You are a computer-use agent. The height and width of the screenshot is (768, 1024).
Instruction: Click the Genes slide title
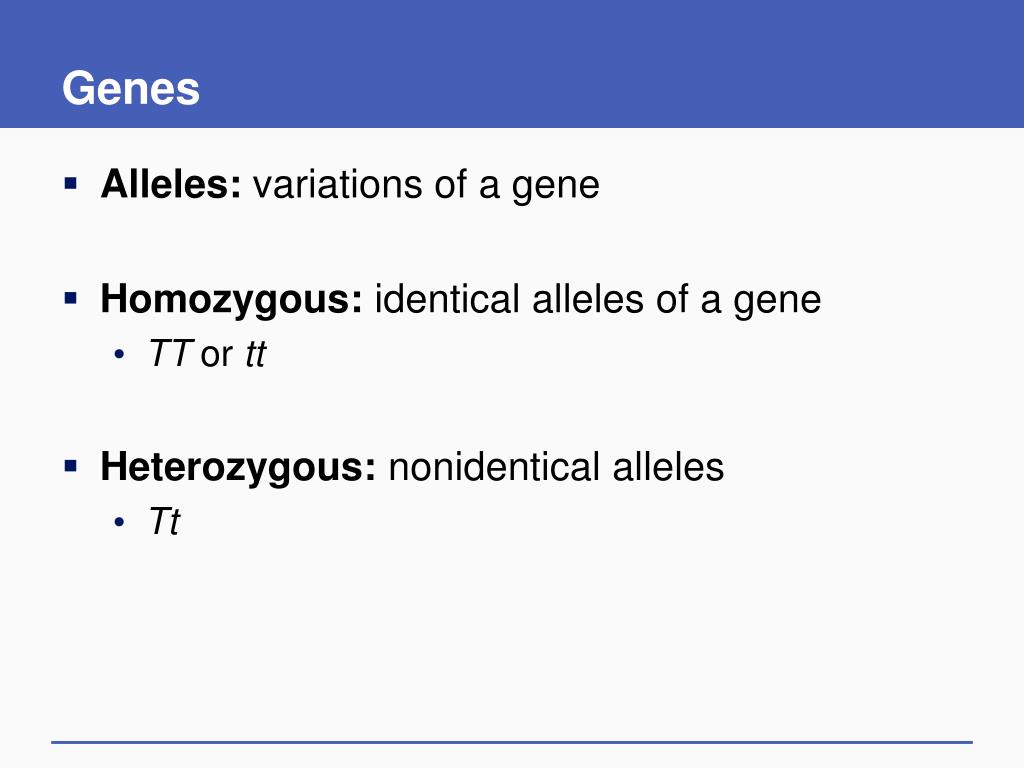[x=131, y=89]
